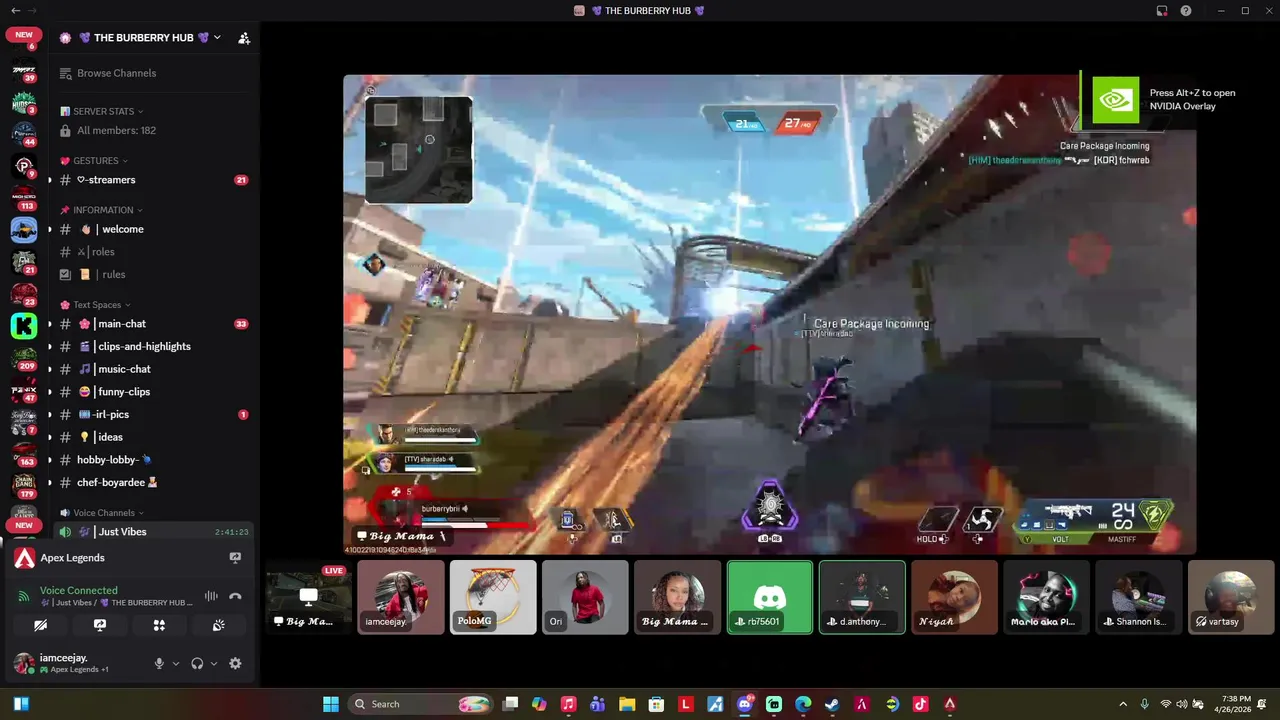Select Shannon participant tile
The height and width of the screenshot is (720, 1280).
[x=1139, y=597]
